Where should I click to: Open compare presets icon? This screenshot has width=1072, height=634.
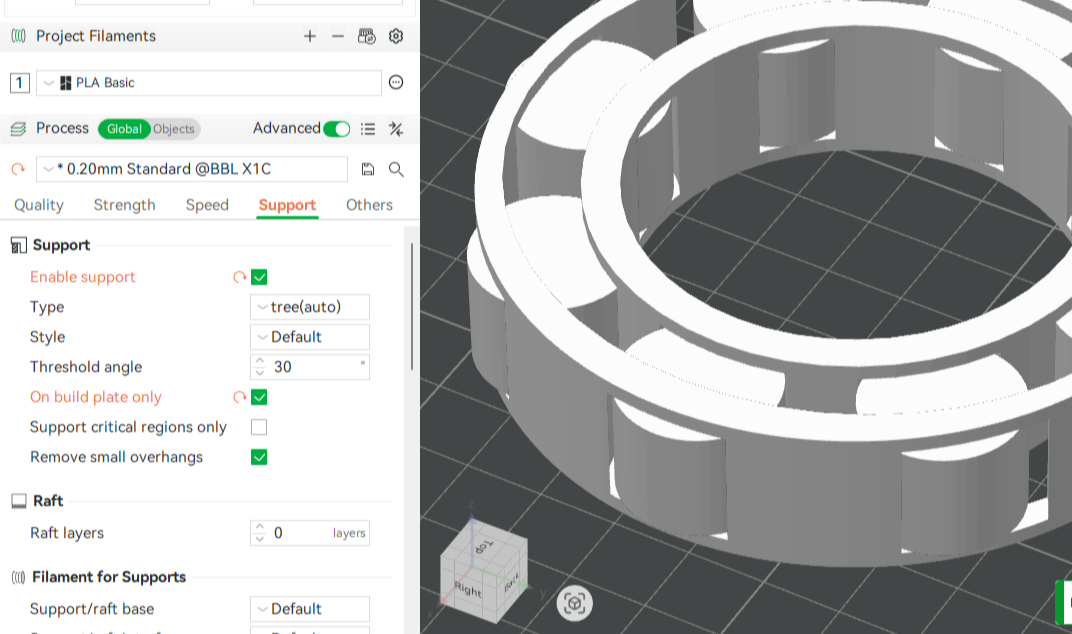(396, 129)
